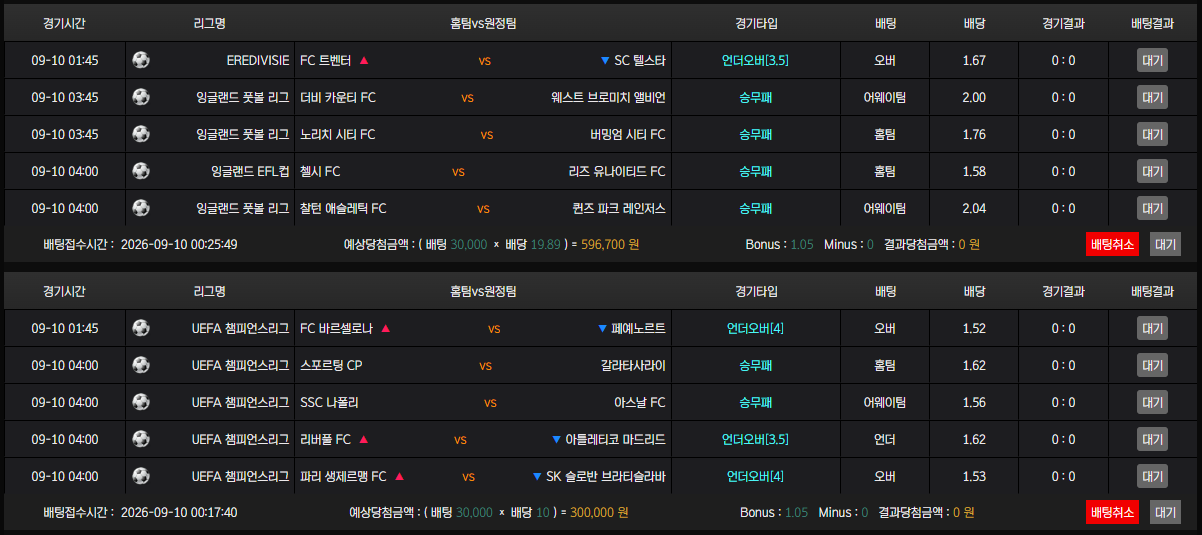The height and width of the screenshot is (535, 1202).
Task: Click soccer ball icon in EREDIVISIE row
Action: point(141,60)
